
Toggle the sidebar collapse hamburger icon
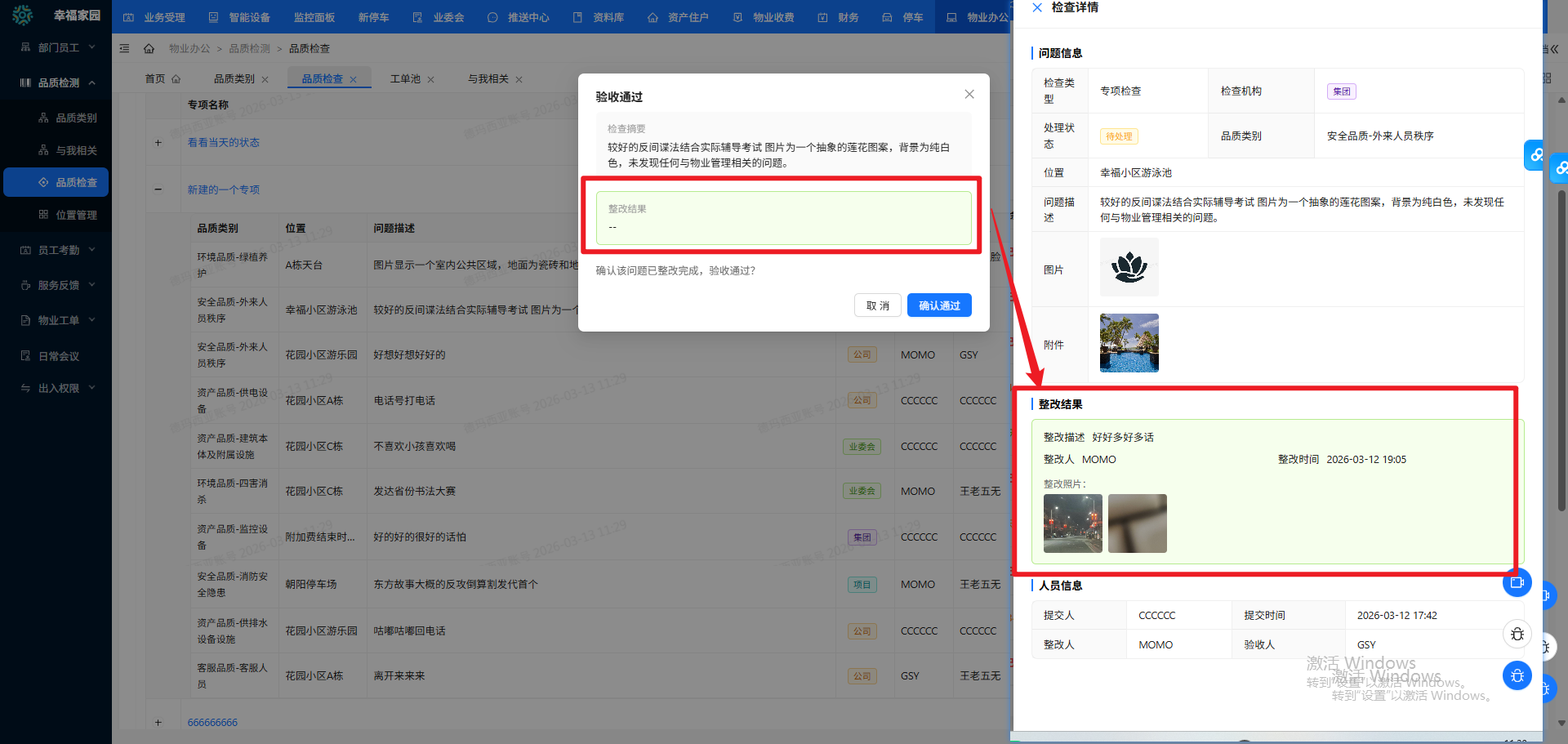click(x=125, y=49)
